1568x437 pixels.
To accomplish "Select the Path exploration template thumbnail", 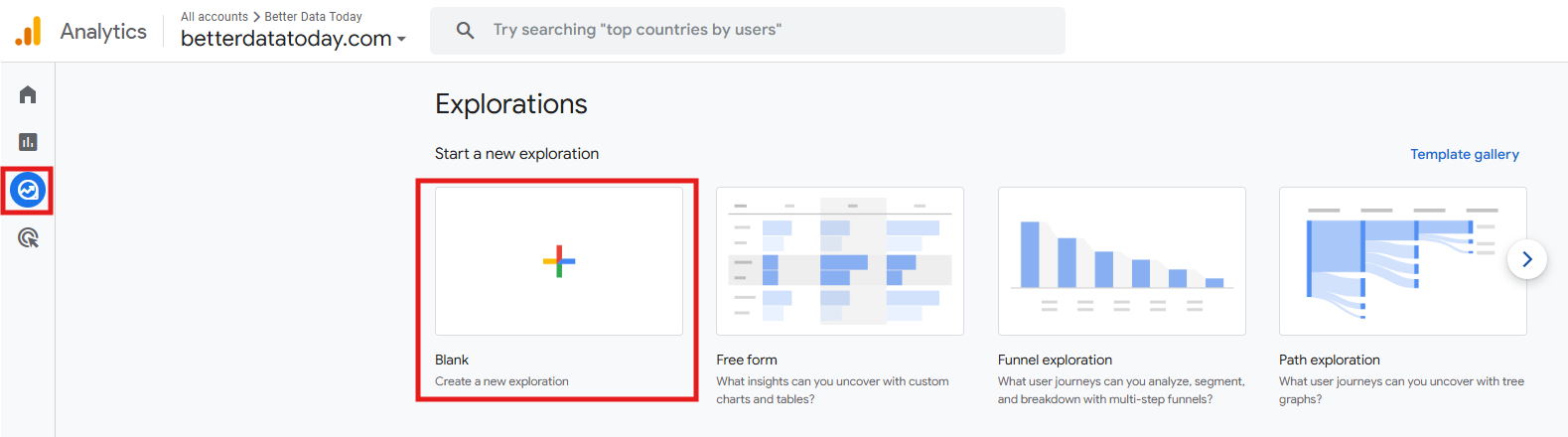I will tap(1403, 261).
